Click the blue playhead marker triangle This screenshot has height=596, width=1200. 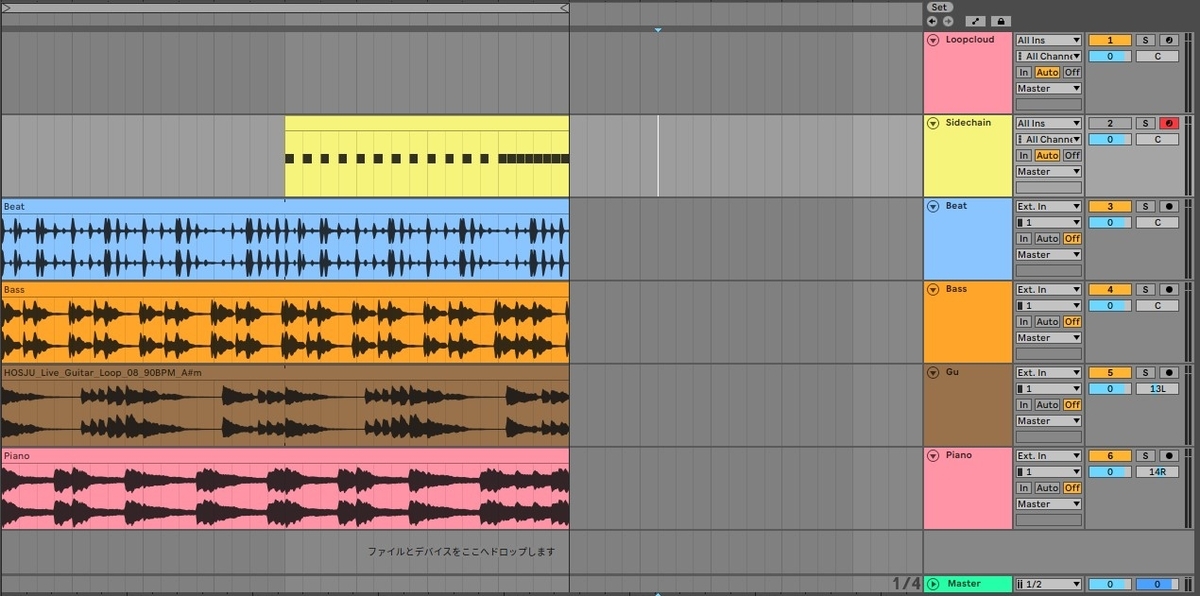658,30
